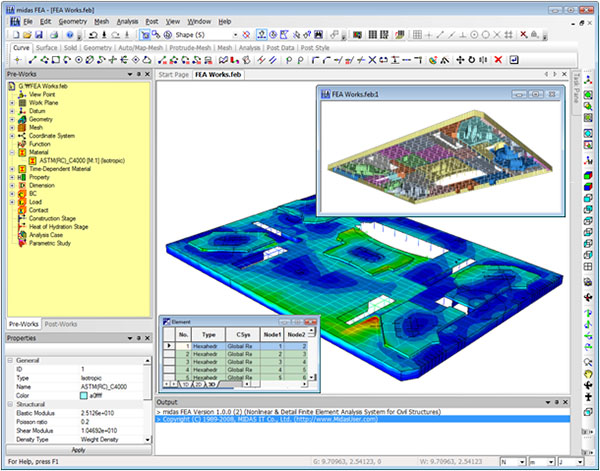Expand the Geometry tree node

(12, 119)
